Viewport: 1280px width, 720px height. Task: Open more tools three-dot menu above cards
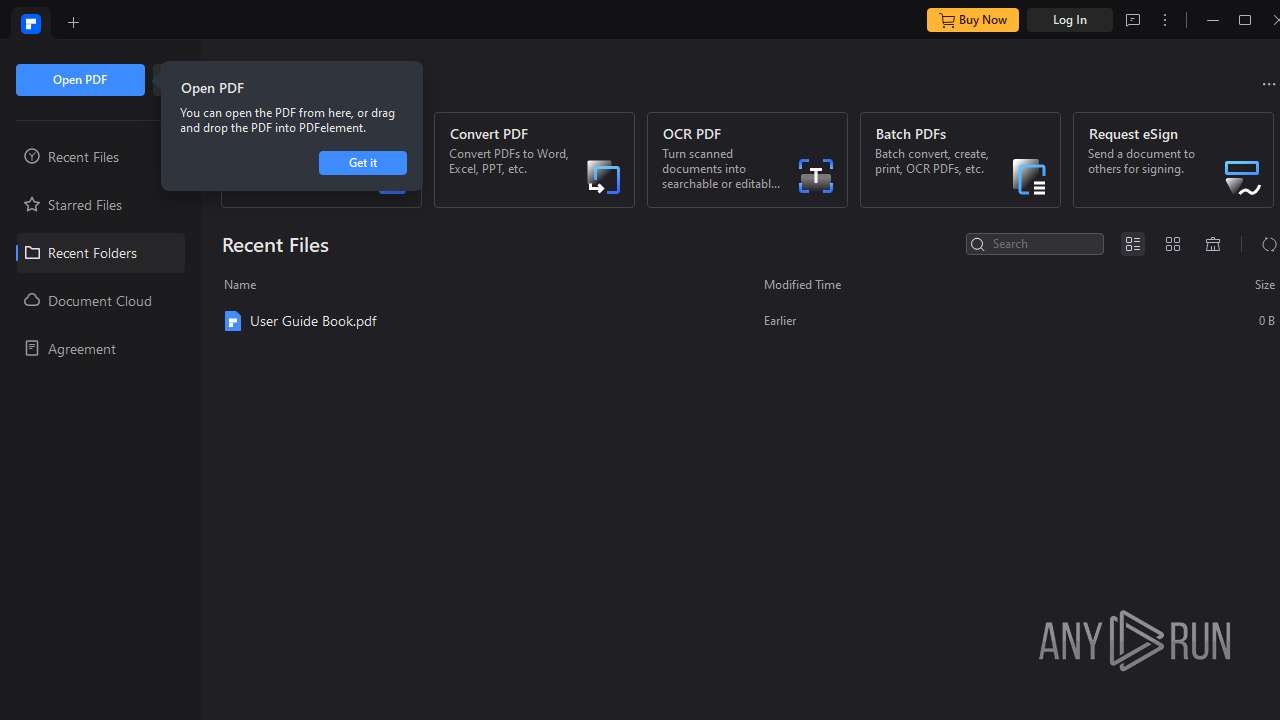(1269, 85)
